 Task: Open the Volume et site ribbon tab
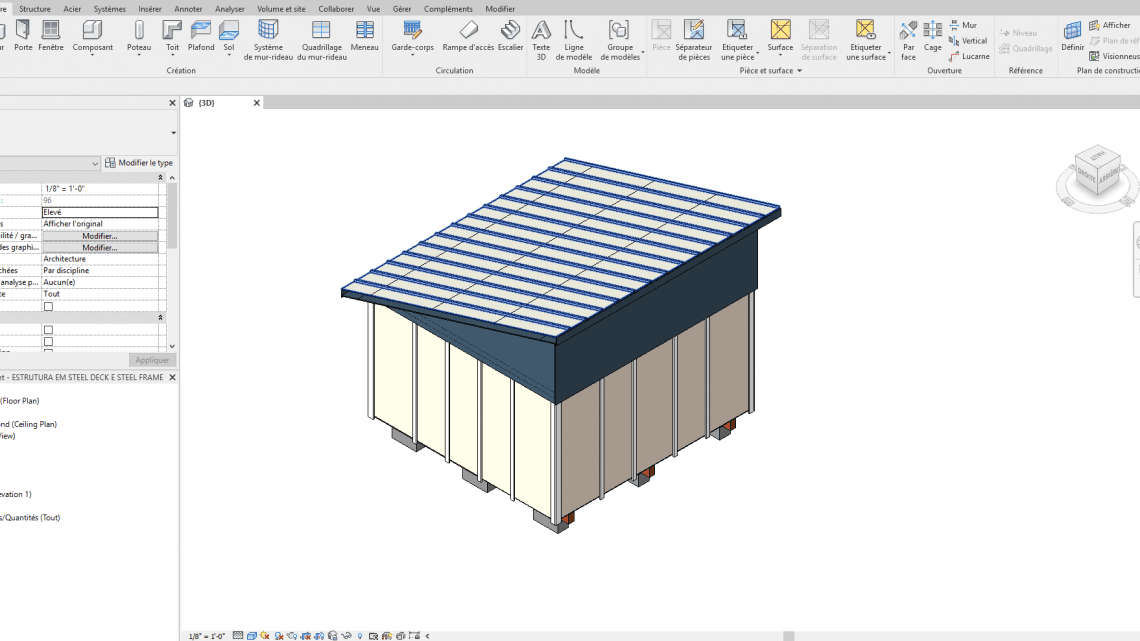(x=281, y=9)
